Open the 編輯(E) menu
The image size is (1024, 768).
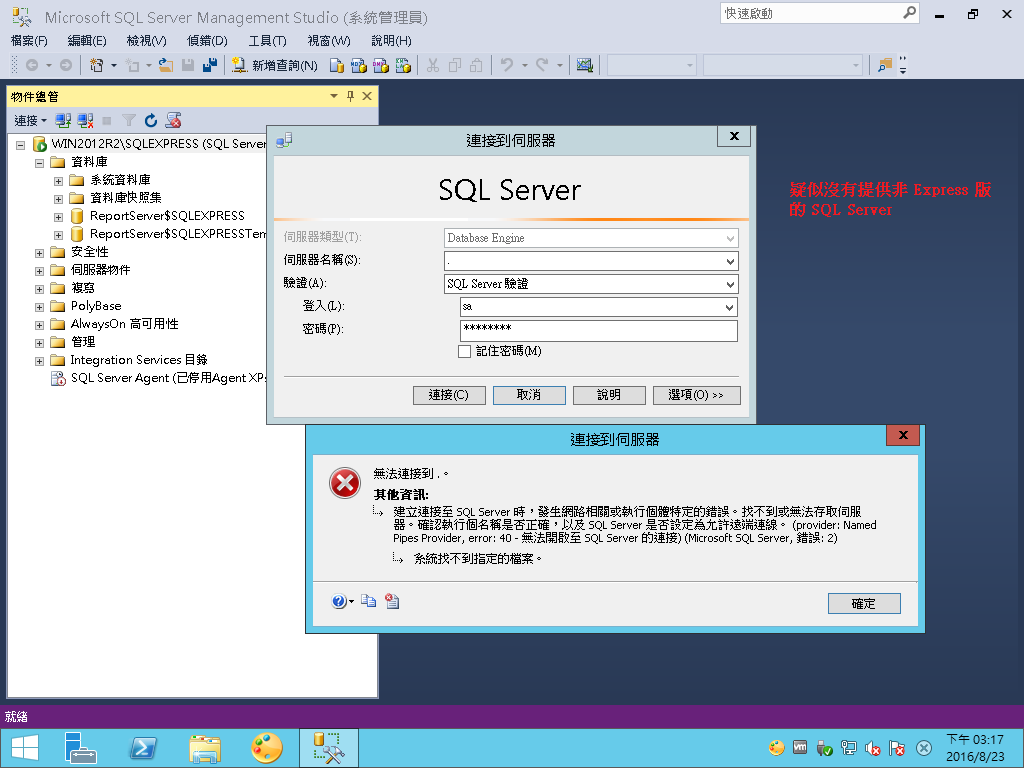click(x=87, y=40)
